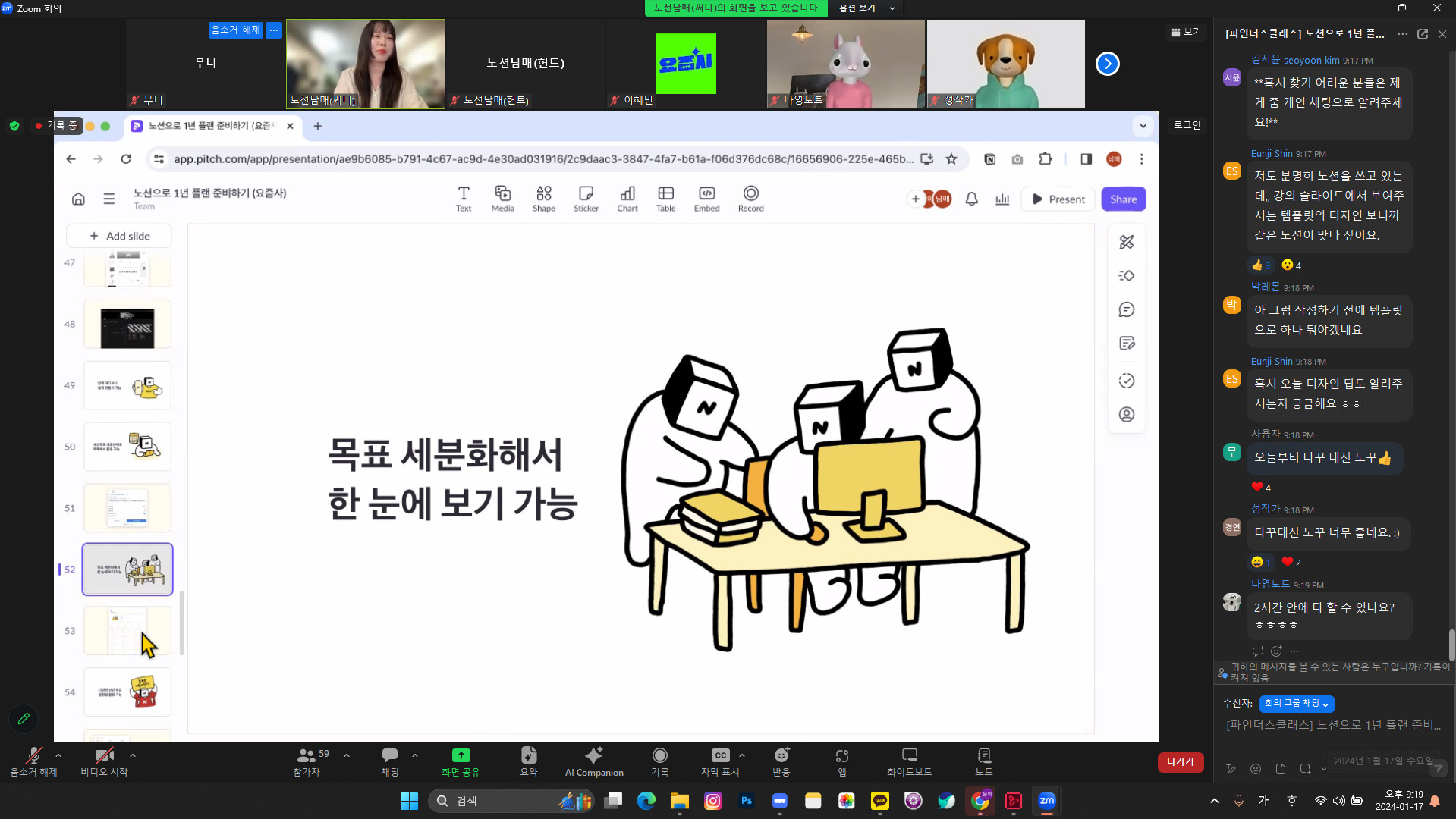Open the Media insert tool
Viewport: 1456px width, 819px height.
click(502, 199)
